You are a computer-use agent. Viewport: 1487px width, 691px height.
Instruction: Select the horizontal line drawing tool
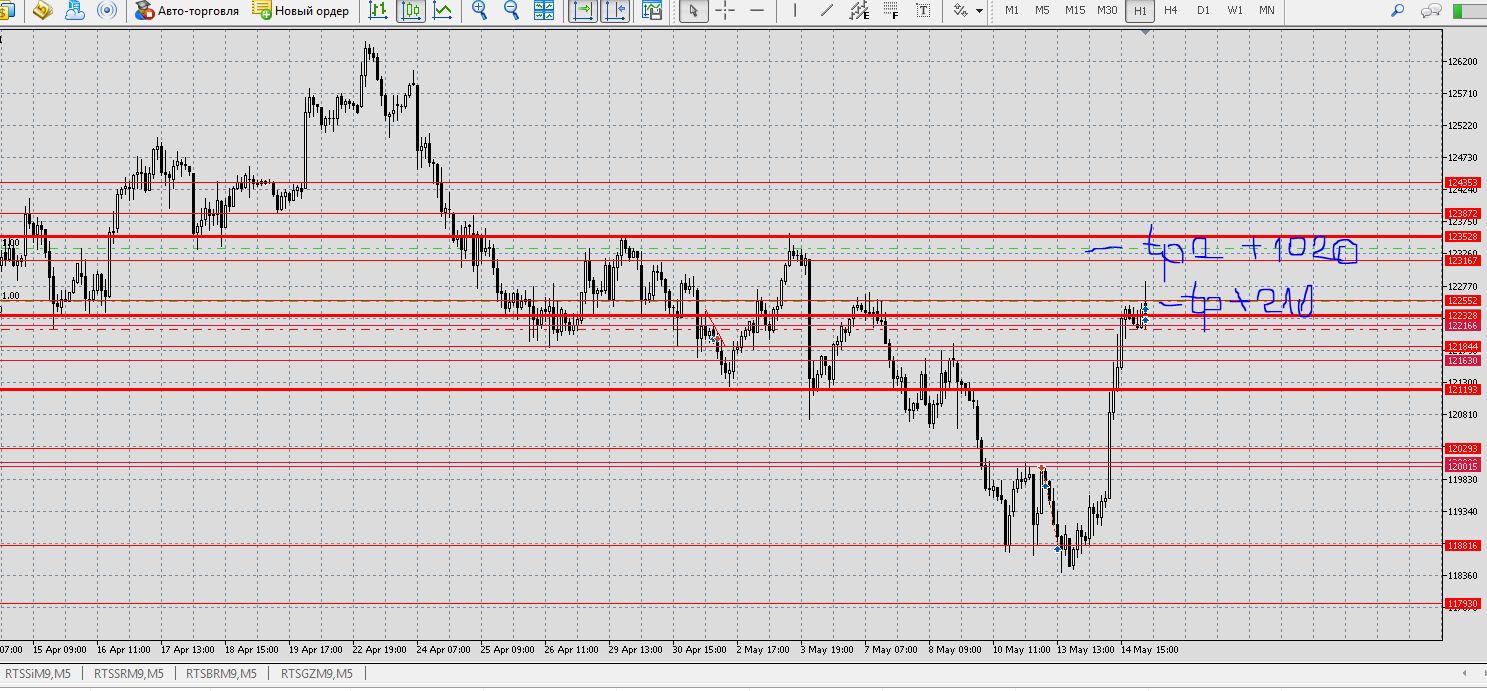coord(759,11)
